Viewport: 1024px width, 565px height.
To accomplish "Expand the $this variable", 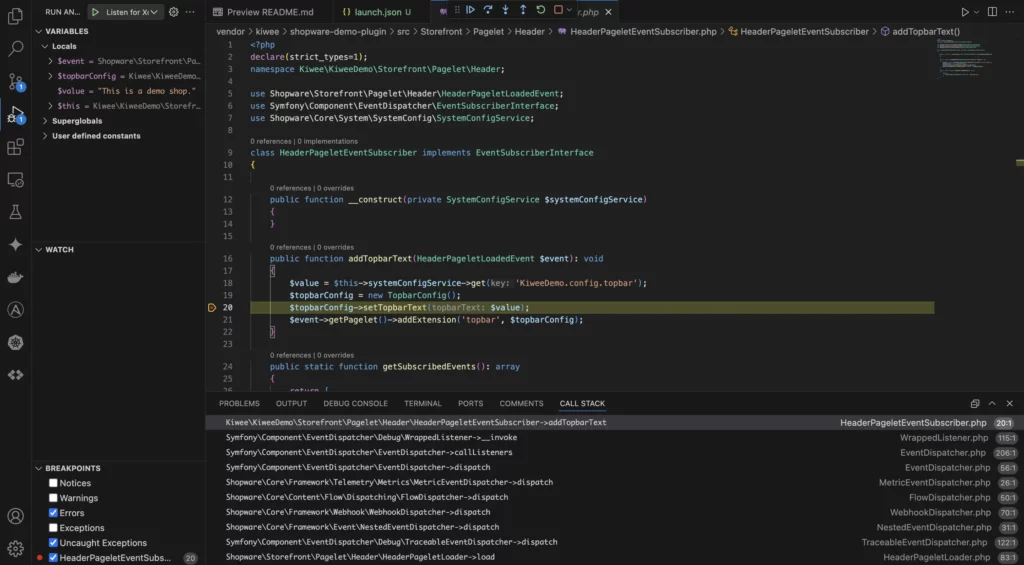I will click(x=51, y=106).
